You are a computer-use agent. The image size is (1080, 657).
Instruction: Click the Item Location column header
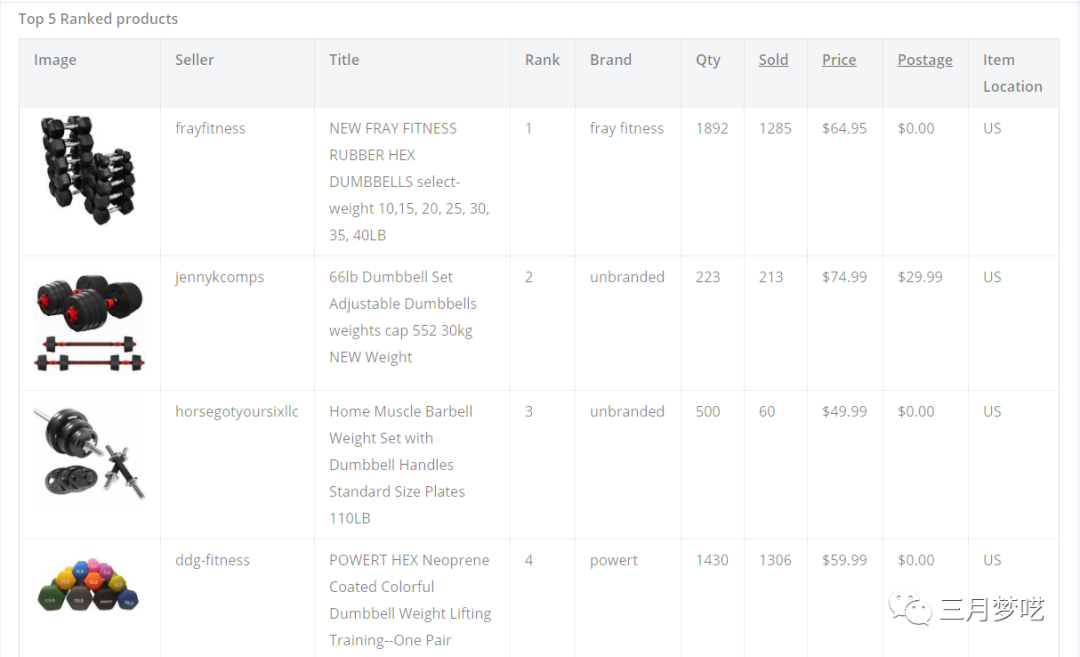point(1012,73)
